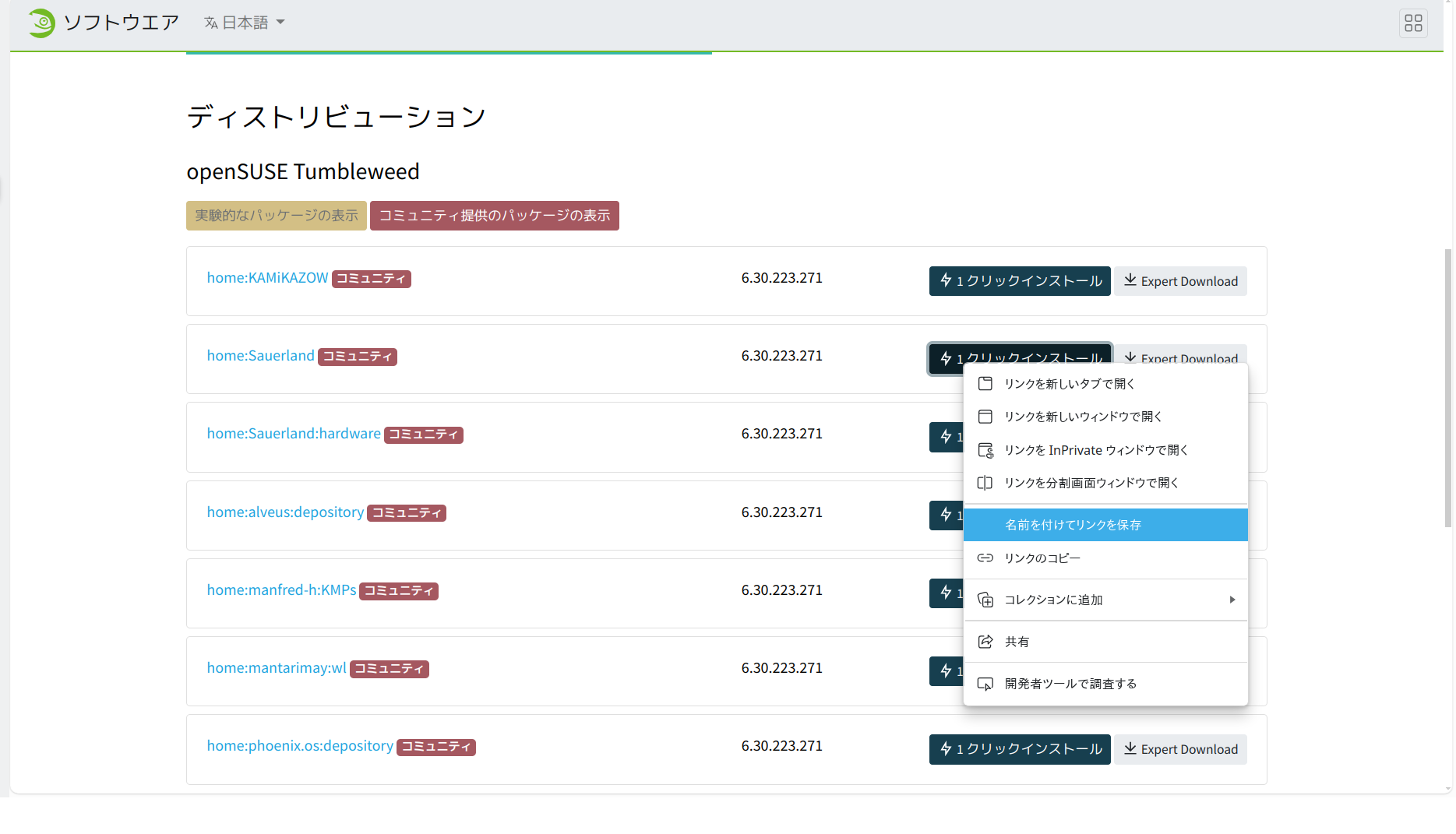Open the home:Sauerland:hardware link
Viewport: 1456px width, 834px height.
(294, 434)
